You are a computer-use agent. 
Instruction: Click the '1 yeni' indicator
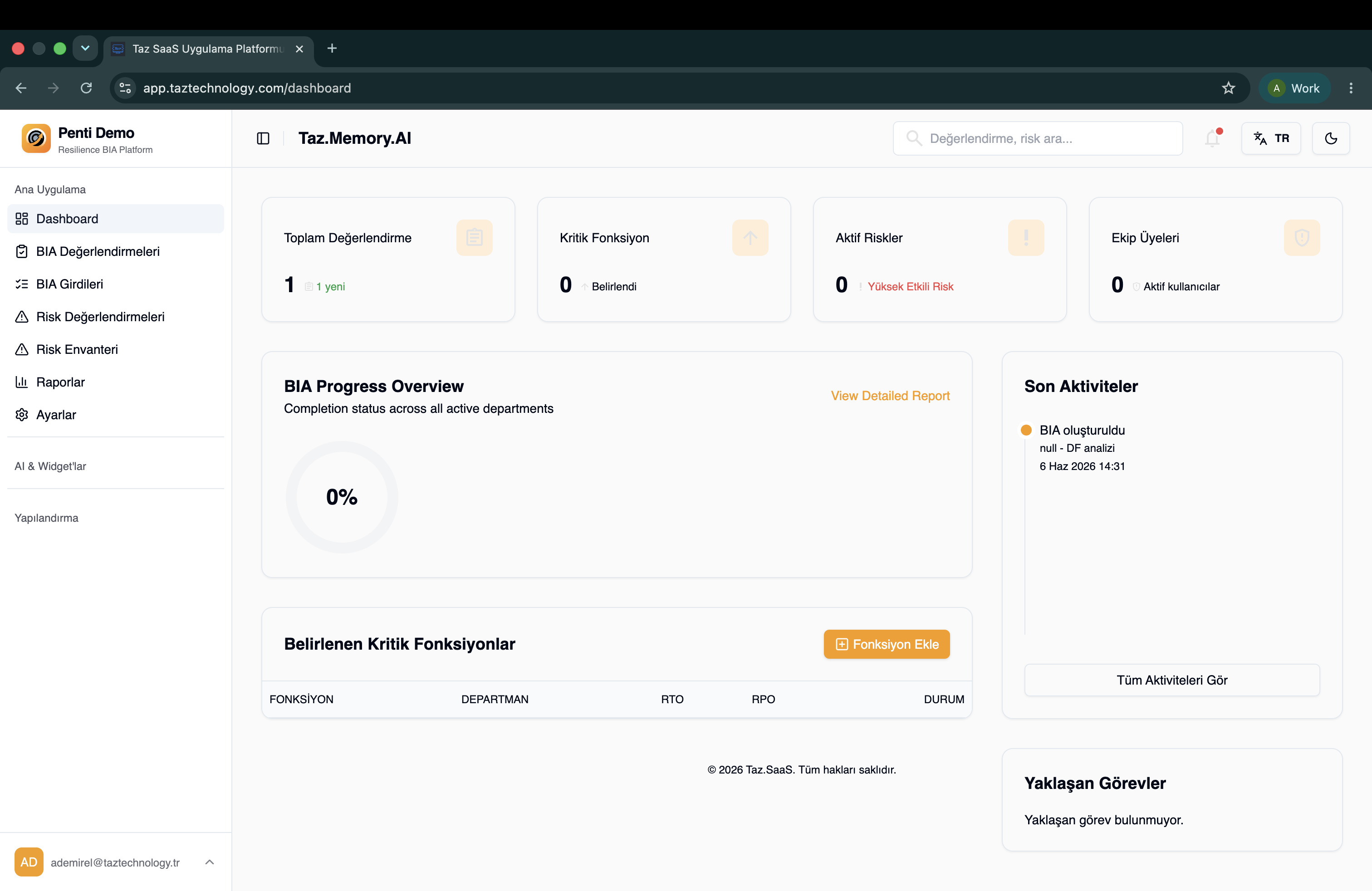click(x=325, y=286)
